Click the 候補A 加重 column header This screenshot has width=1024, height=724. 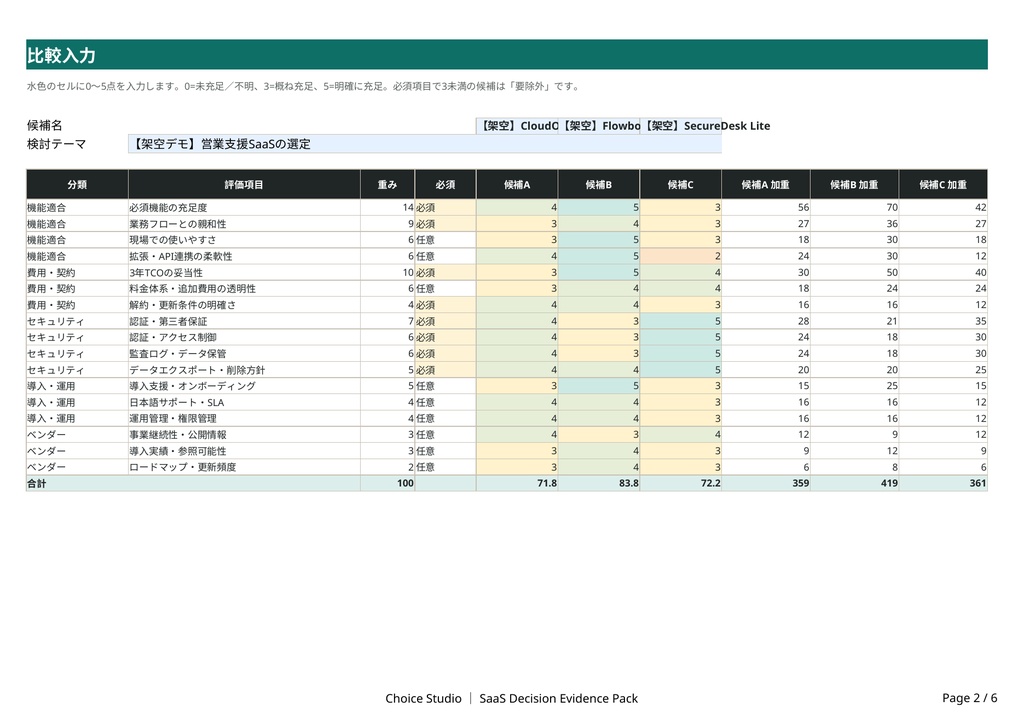click(766, 185)
